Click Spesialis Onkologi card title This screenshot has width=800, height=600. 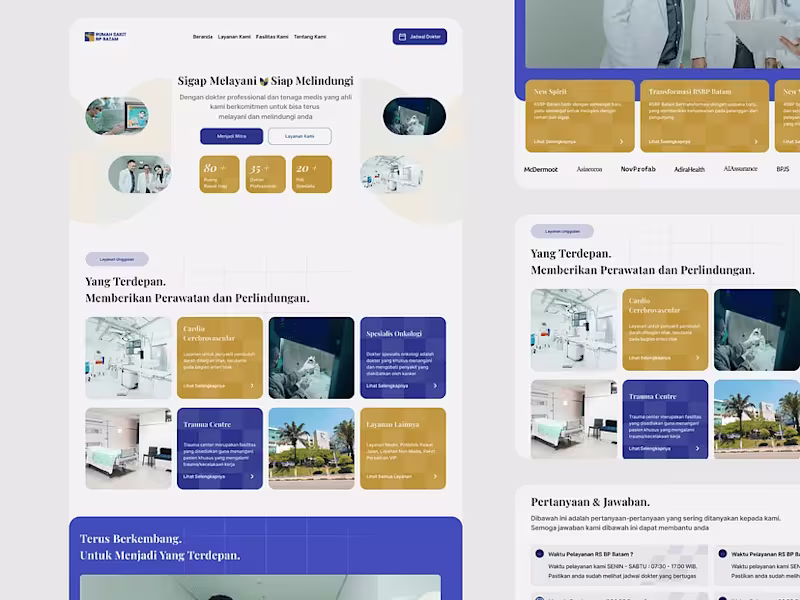tap(394, 334)
